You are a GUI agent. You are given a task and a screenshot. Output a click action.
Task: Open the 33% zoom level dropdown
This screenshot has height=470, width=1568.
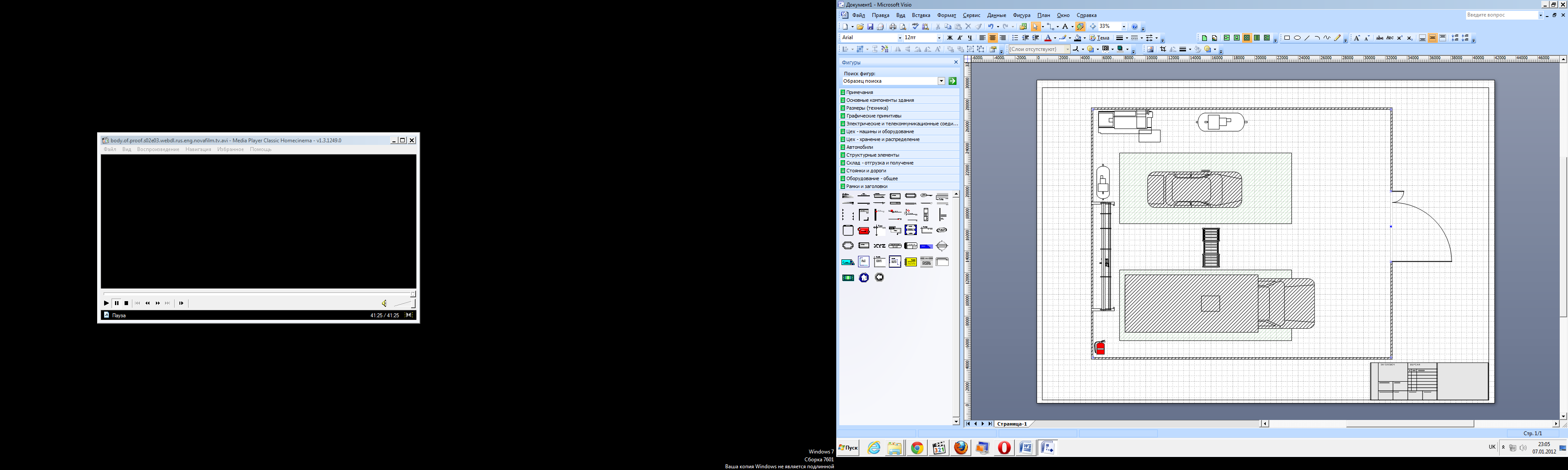[1124, 27]
